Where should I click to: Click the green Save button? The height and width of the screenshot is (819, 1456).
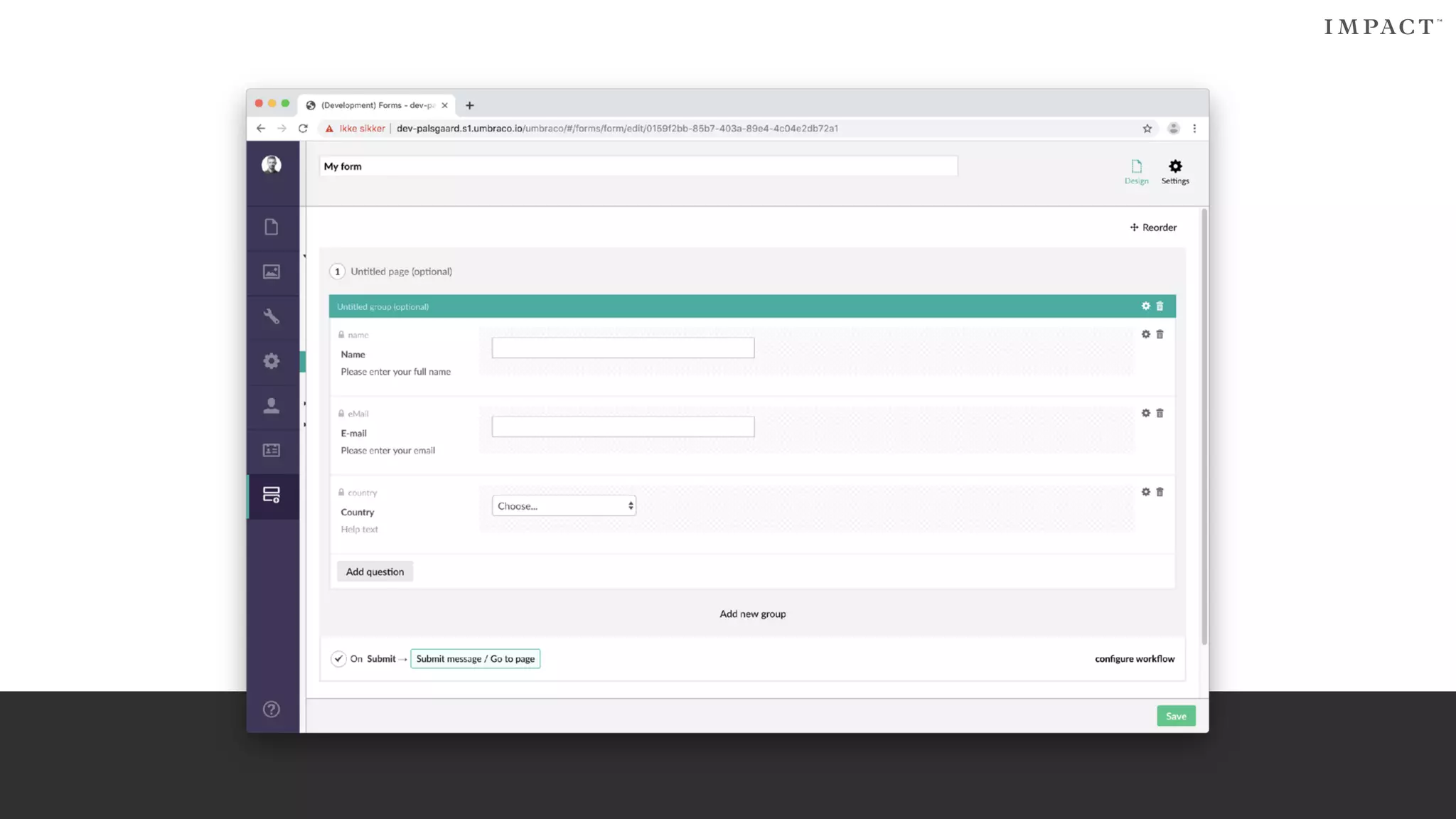click(1176, 716)
